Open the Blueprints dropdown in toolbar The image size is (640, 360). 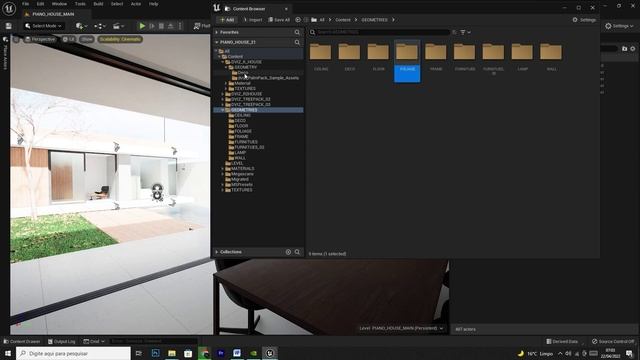point(100,26)
